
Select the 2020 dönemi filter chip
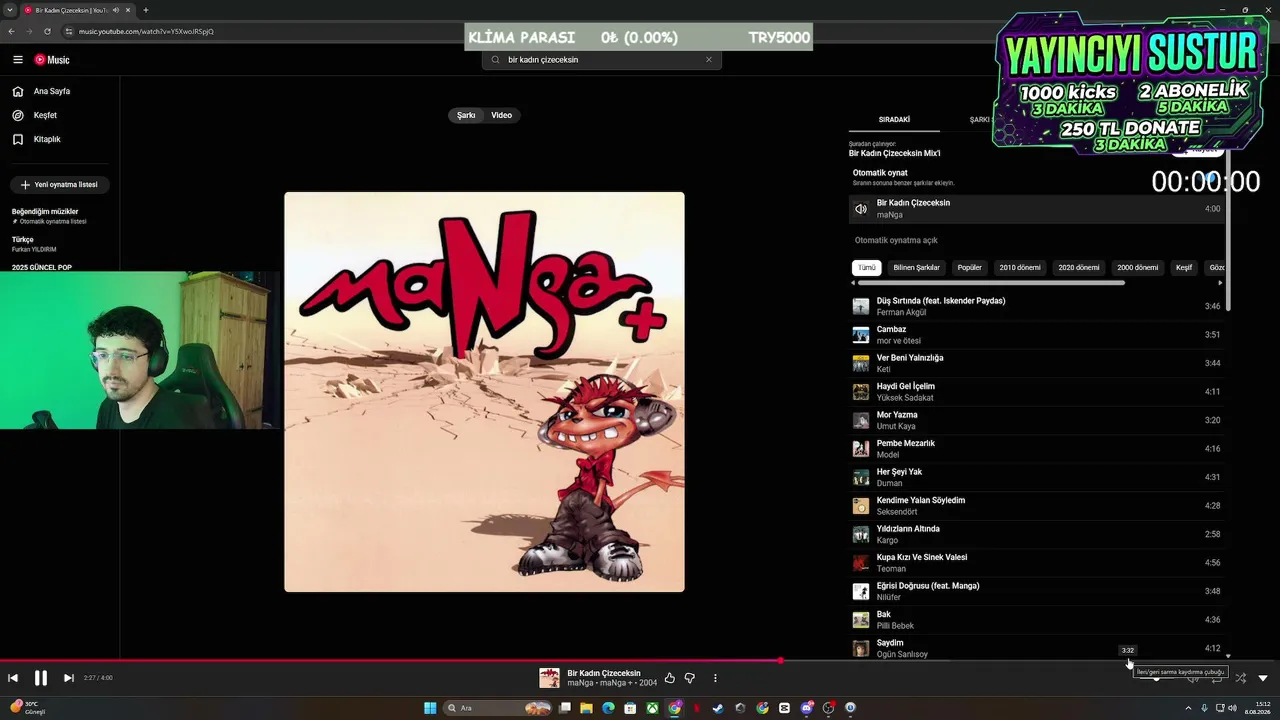point(1079,268)
